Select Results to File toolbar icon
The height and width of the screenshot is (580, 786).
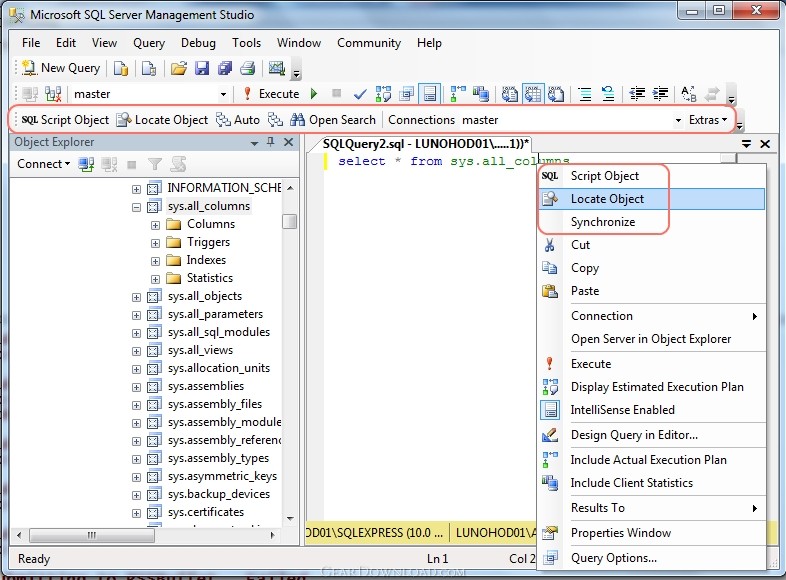(x=556, y=94)
